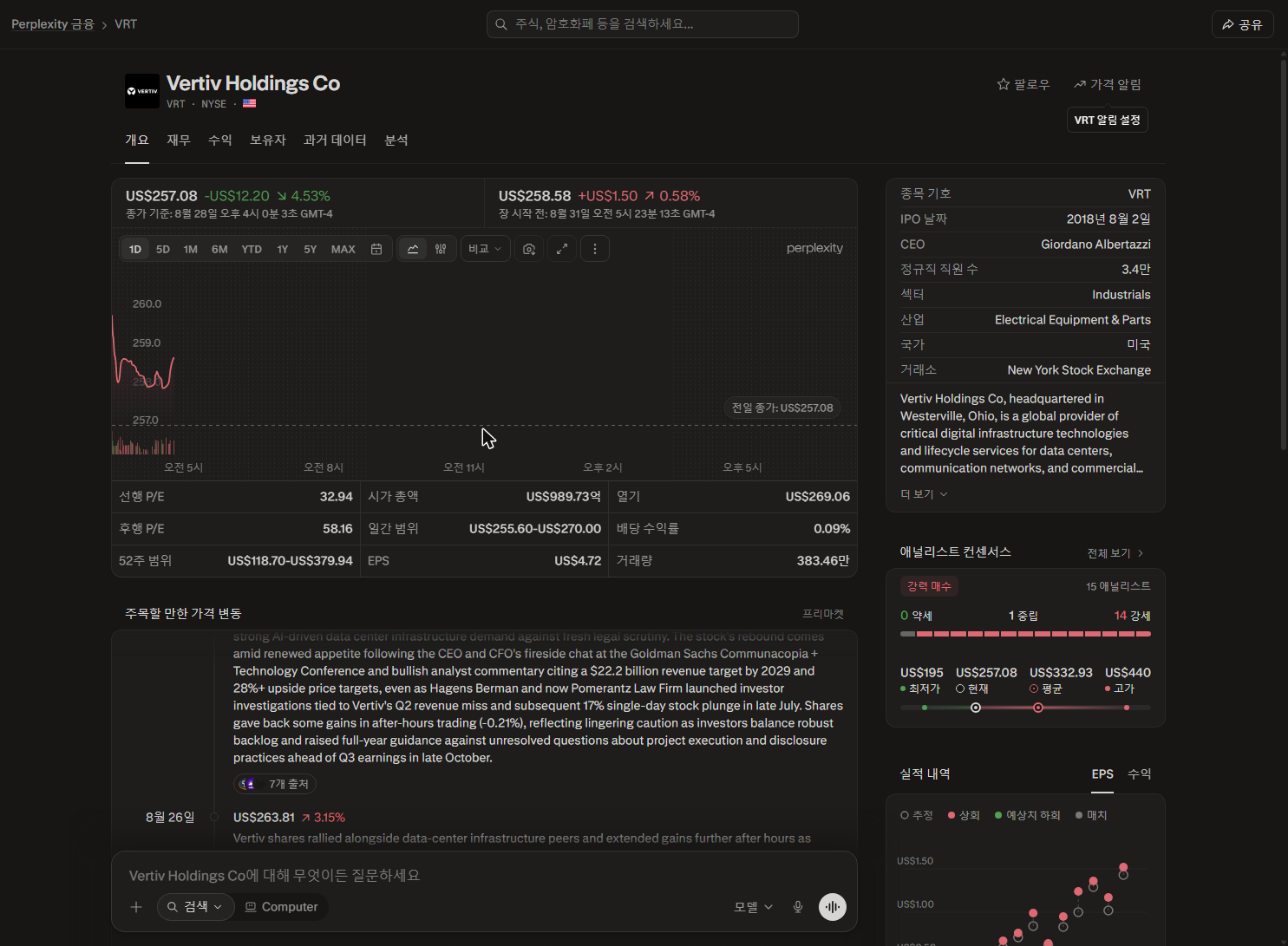Click the plus attach icon in ask box
This screenshot has width=1288, height=946.
[136, 907]
